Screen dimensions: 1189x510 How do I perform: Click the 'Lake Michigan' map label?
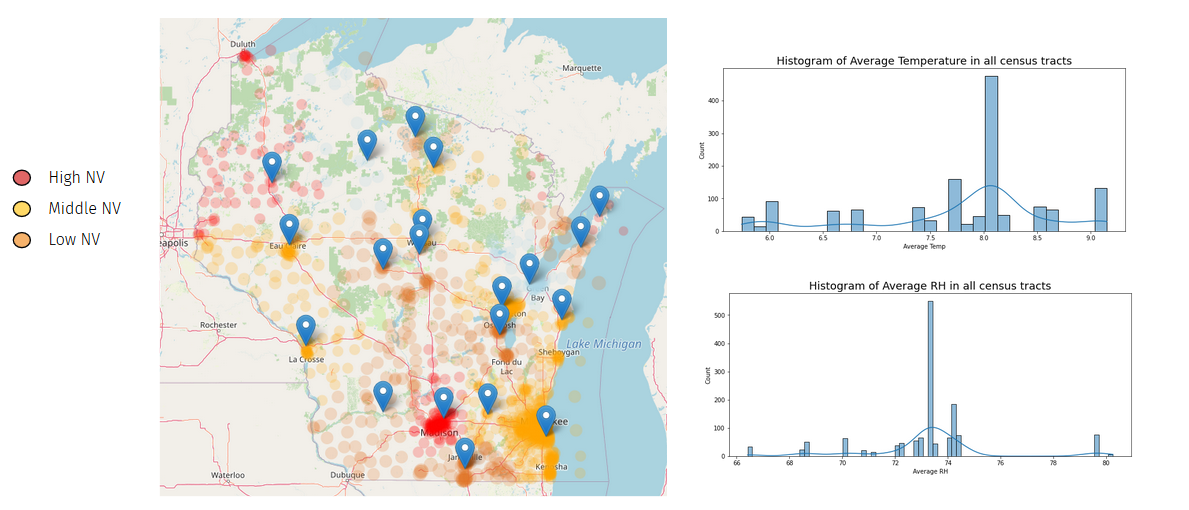pos(604,344)
